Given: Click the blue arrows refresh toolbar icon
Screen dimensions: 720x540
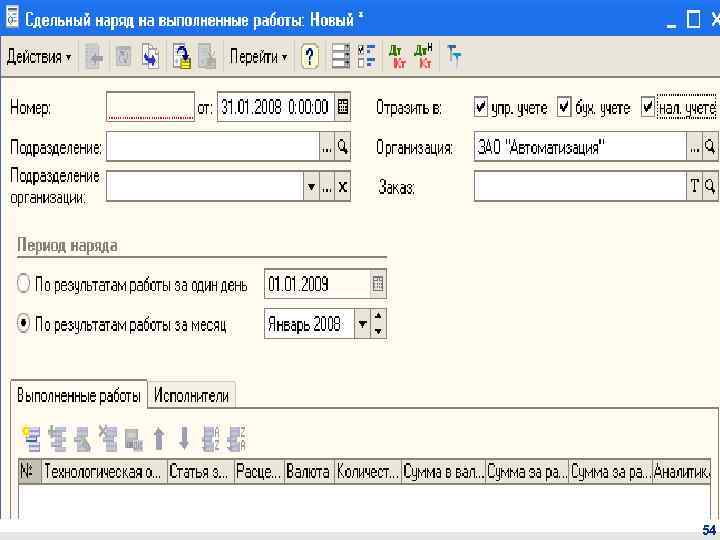Looking at the screenshot, I should [x=150, y=57].
